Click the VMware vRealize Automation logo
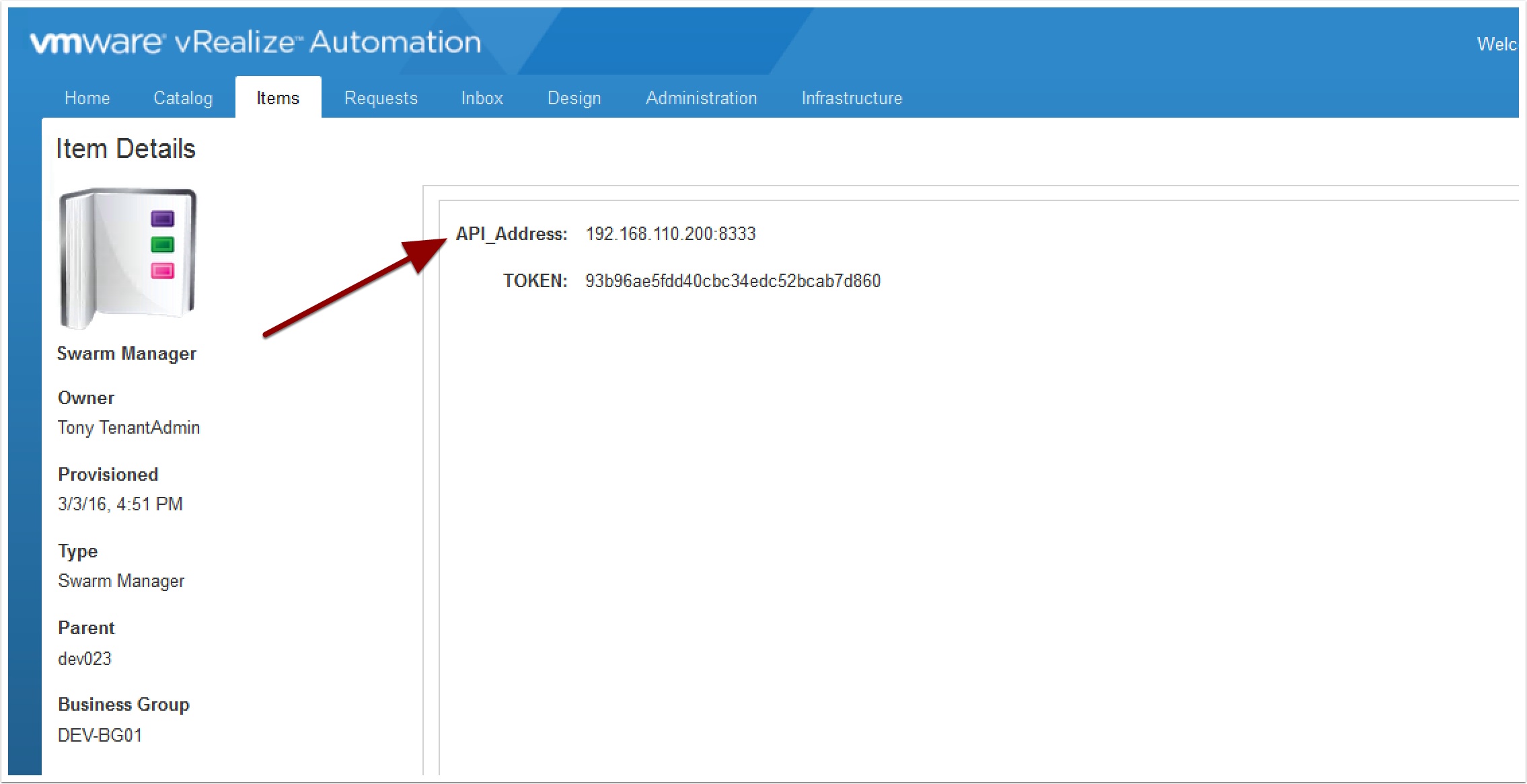This screenshot has height=784, width=1527. (x=256, y=42)
